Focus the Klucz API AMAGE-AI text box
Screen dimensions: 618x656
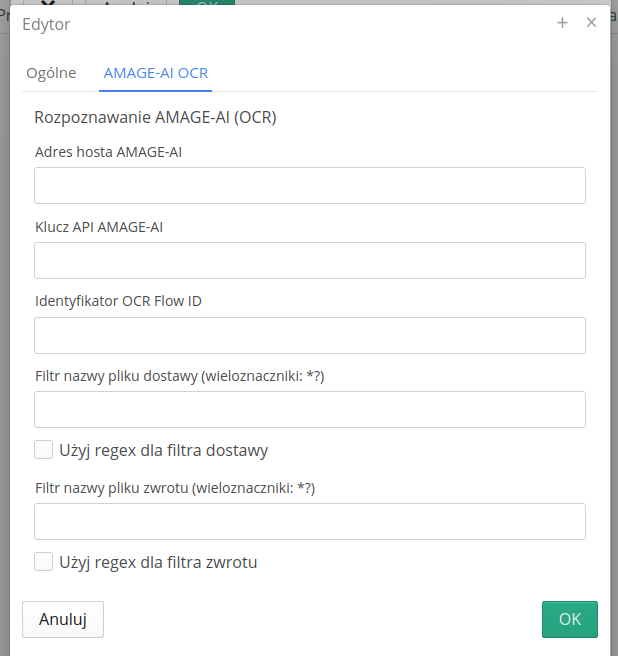coord(309,260)
